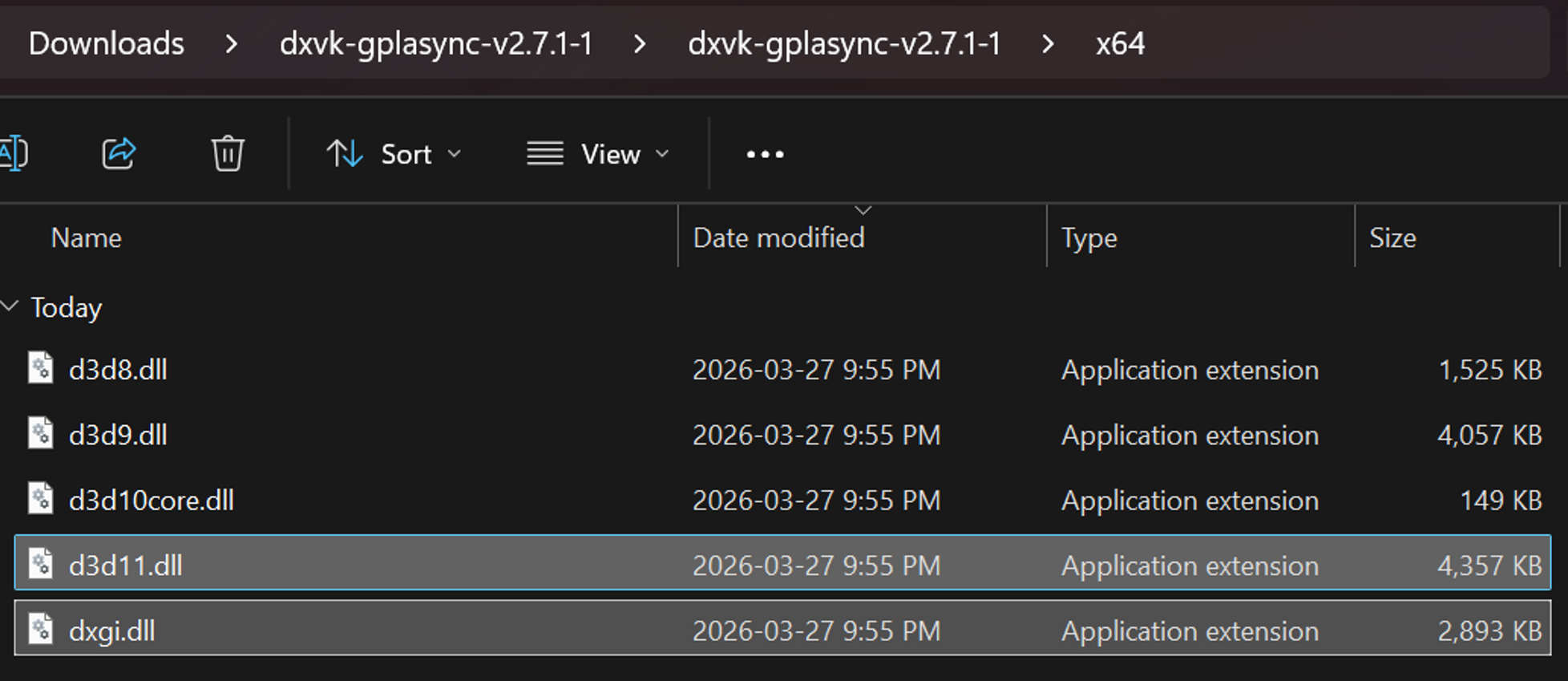The height and width of the screenshot is (681, 1568).
Task: Sort by Name column header
Action: pos(87,237)
